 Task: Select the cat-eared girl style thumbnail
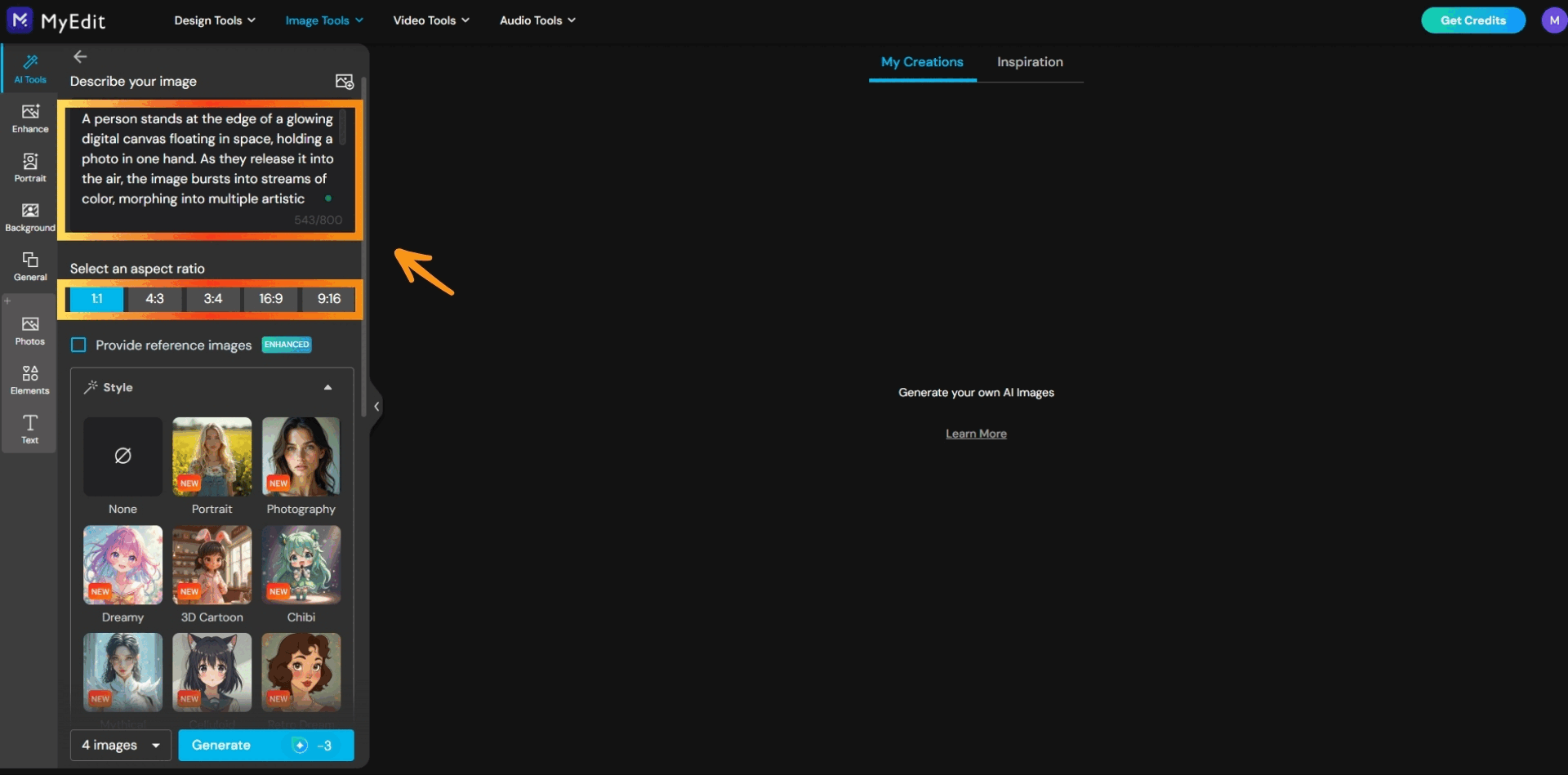click(x=212, y=672)
